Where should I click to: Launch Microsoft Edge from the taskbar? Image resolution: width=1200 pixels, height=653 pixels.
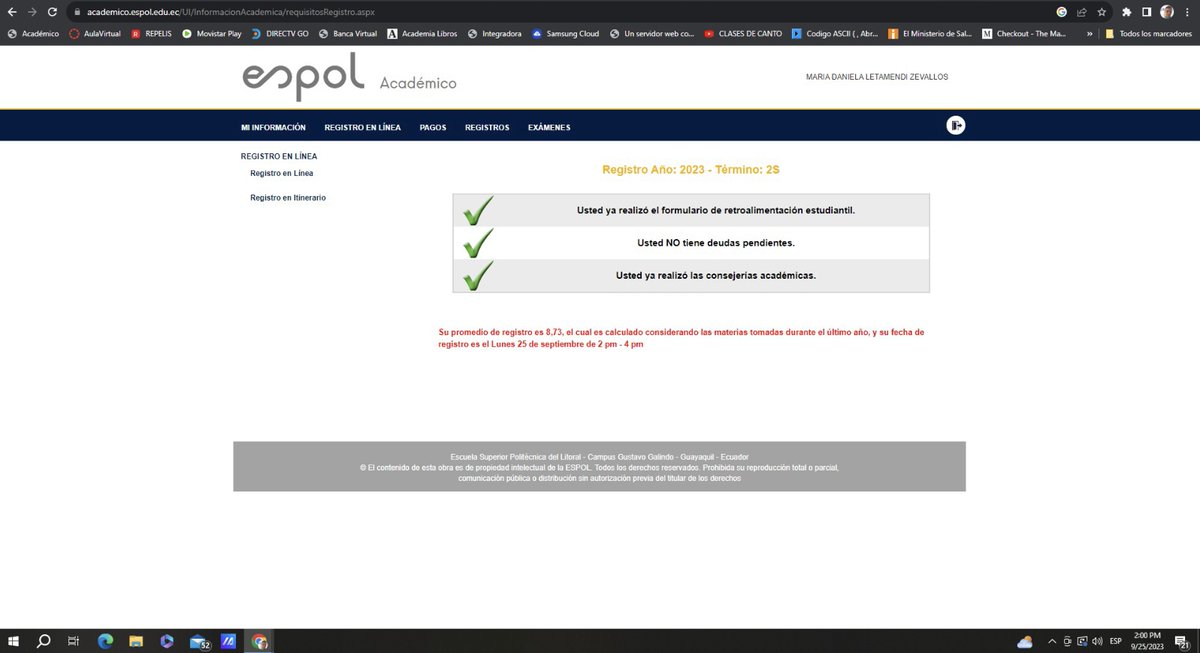pos(105,641)
